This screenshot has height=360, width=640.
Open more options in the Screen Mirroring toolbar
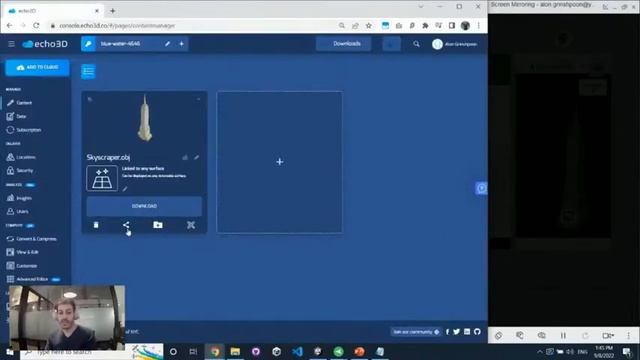(x=629, y=336)
